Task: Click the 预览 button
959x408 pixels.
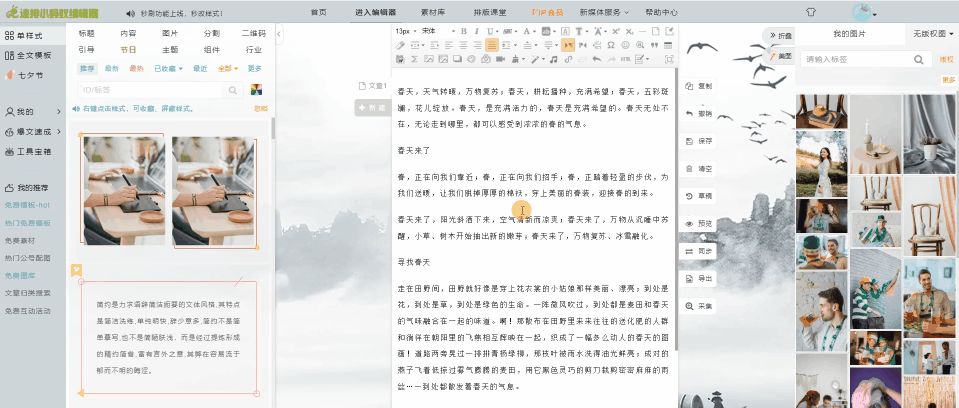Action: coord(699,224)
